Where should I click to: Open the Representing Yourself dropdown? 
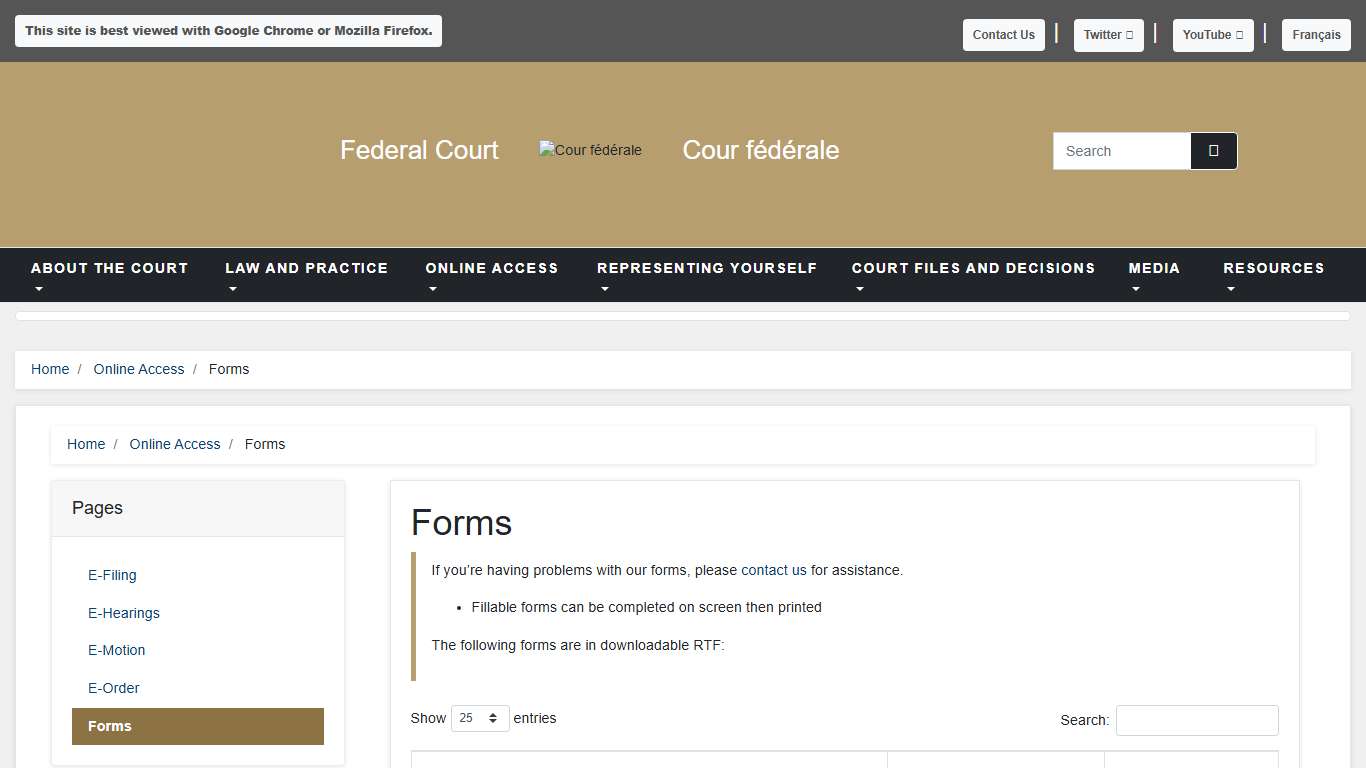click(x=605, y=289)
